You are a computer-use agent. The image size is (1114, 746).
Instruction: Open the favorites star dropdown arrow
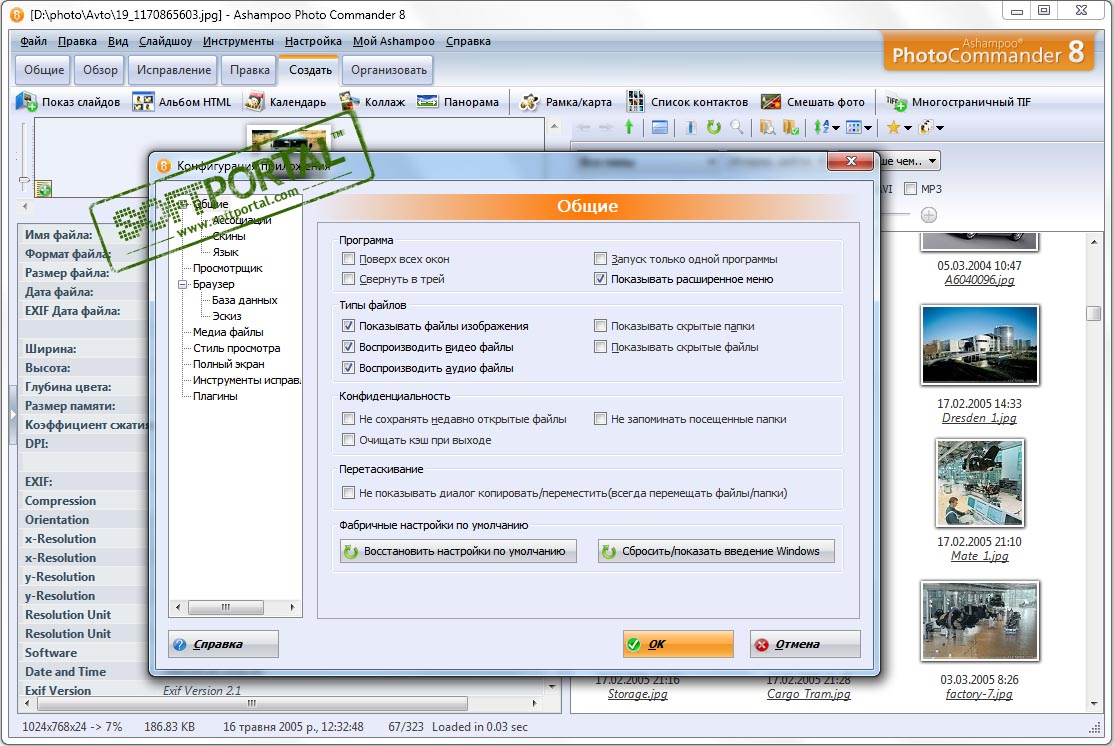click(x=907, y=128)
